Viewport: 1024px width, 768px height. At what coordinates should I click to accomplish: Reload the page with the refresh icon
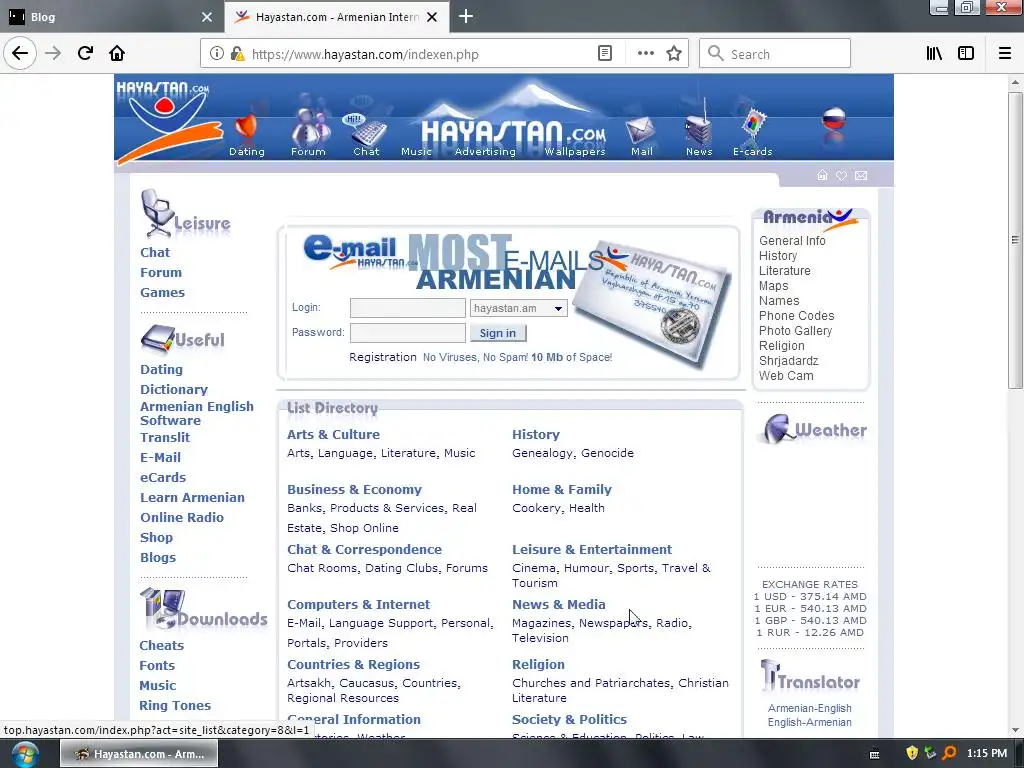coord(85,54)
